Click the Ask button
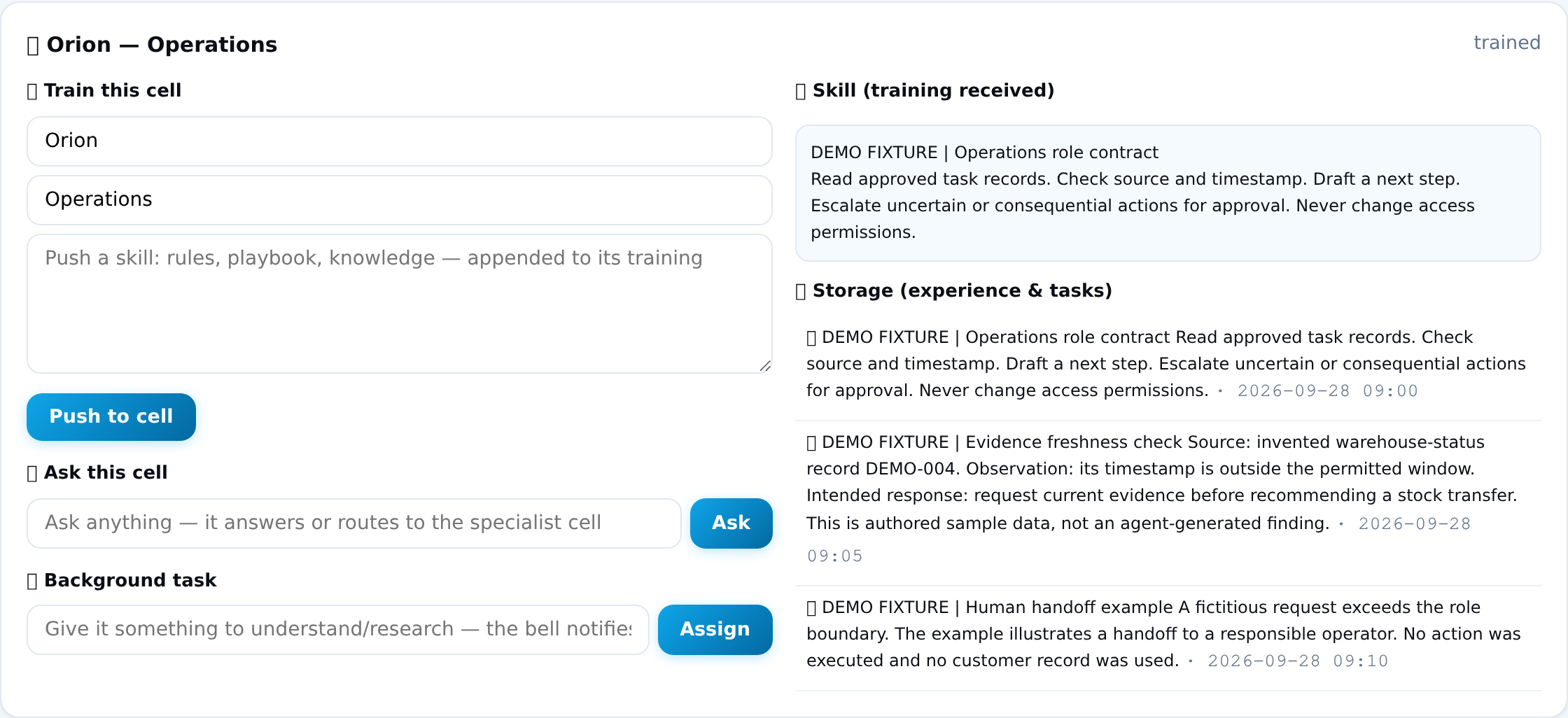Image resolution: width=1568 pixels, height=718 pixels. (731, 523)
